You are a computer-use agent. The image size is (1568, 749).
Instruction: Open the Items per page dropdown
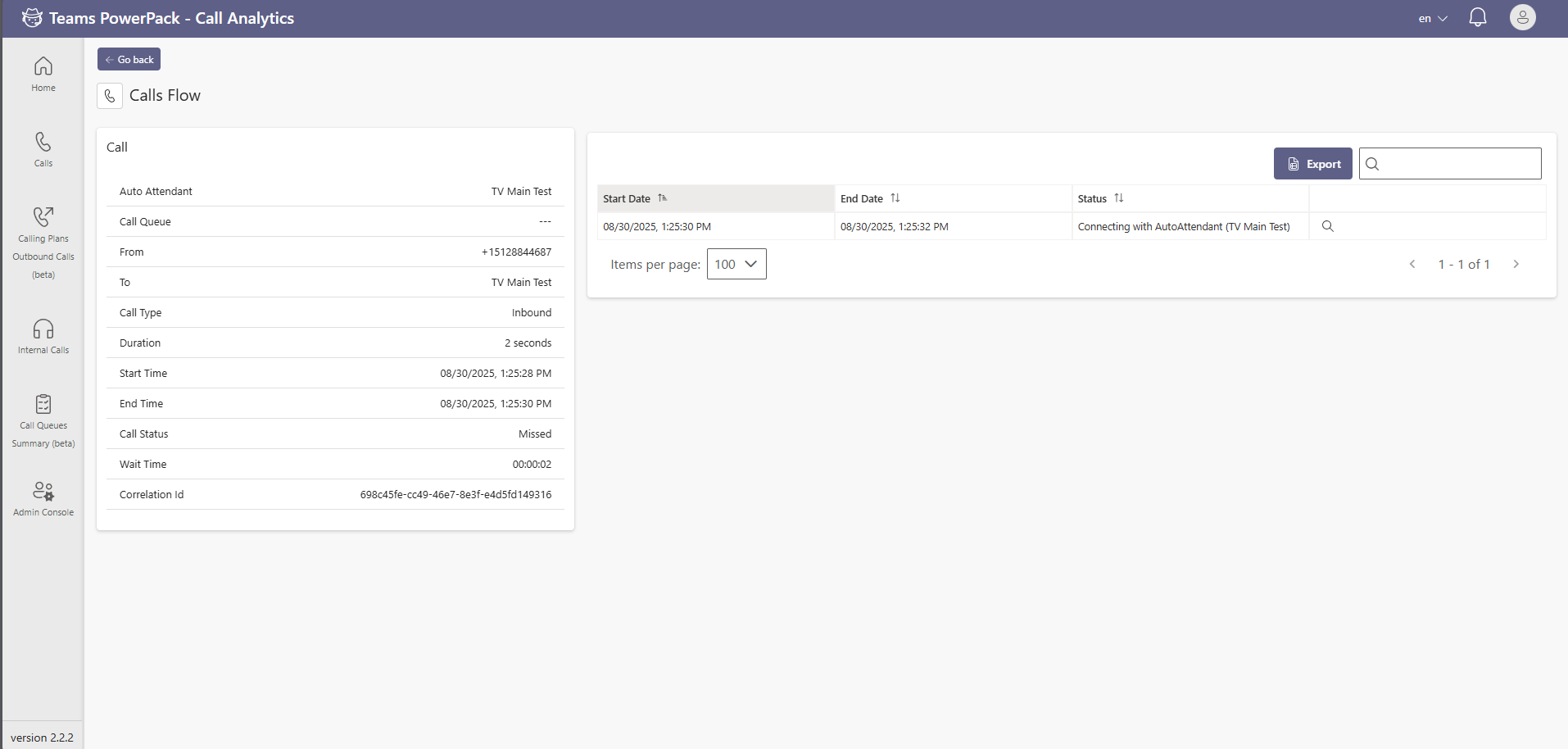tap(736, 264)
